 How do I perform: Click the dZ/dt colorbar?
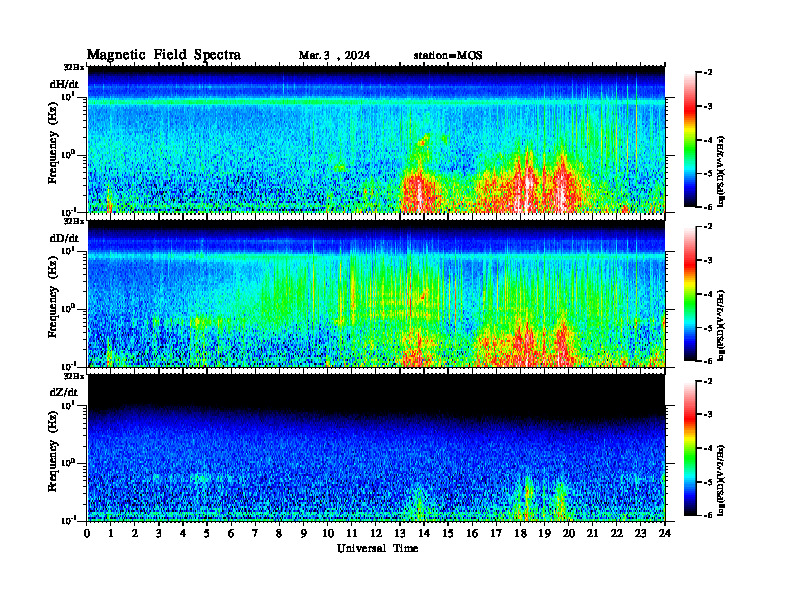[x=689, y=448]
